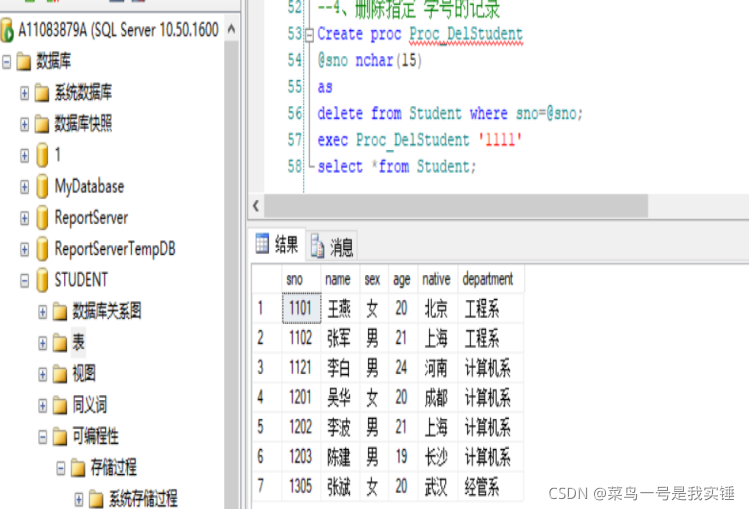Screen dimensions: 750x510
Task: Click the database icon named 1
Action: coord(42,155)
